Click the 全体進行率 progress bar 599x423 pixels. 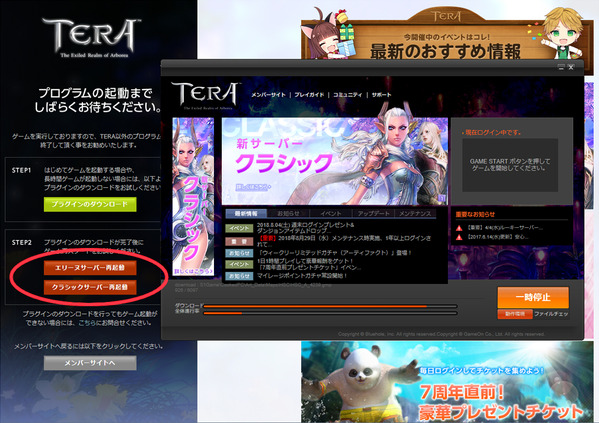330,313
